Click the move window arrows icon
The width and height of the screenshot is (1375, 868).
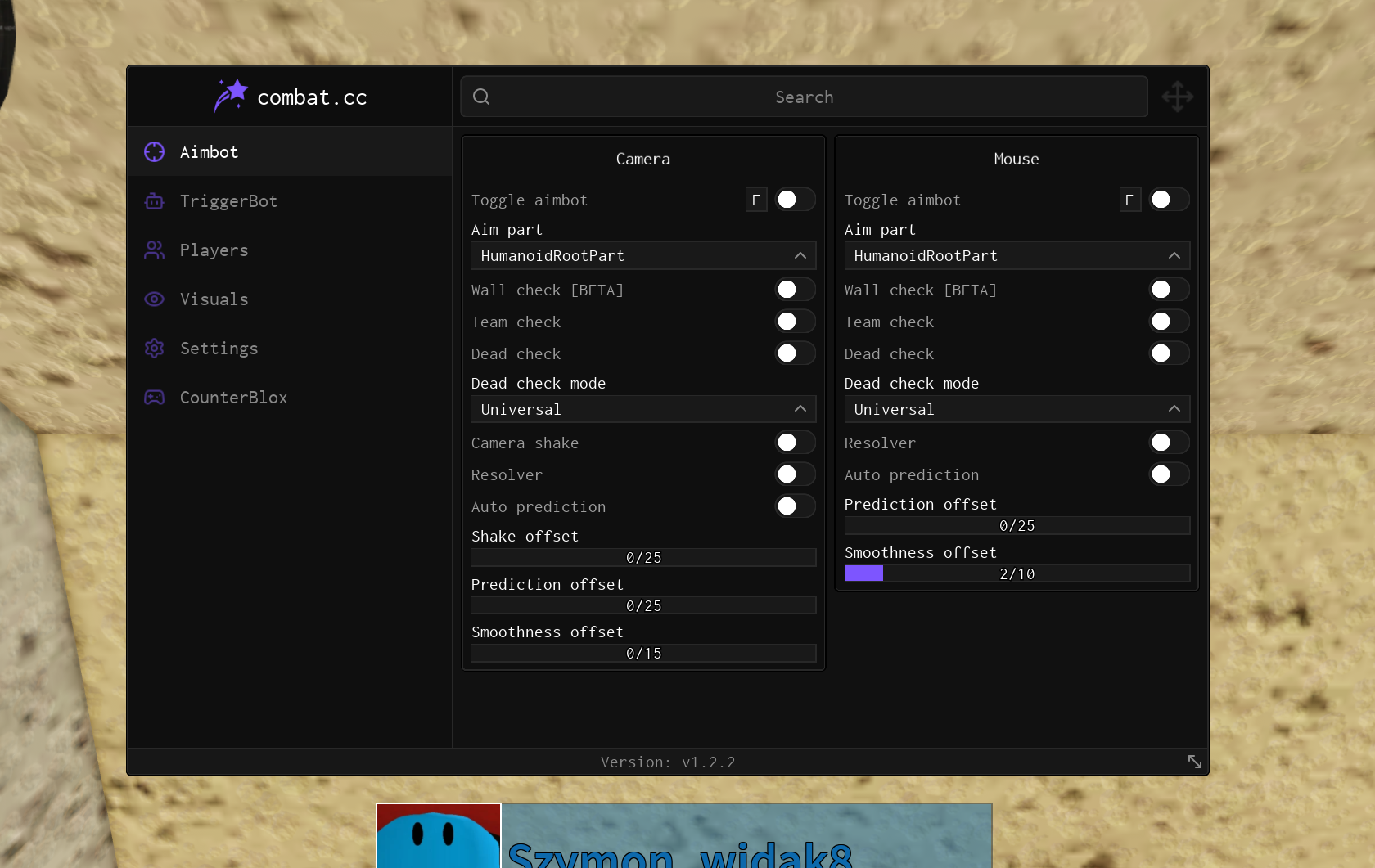pos(1177,97)
